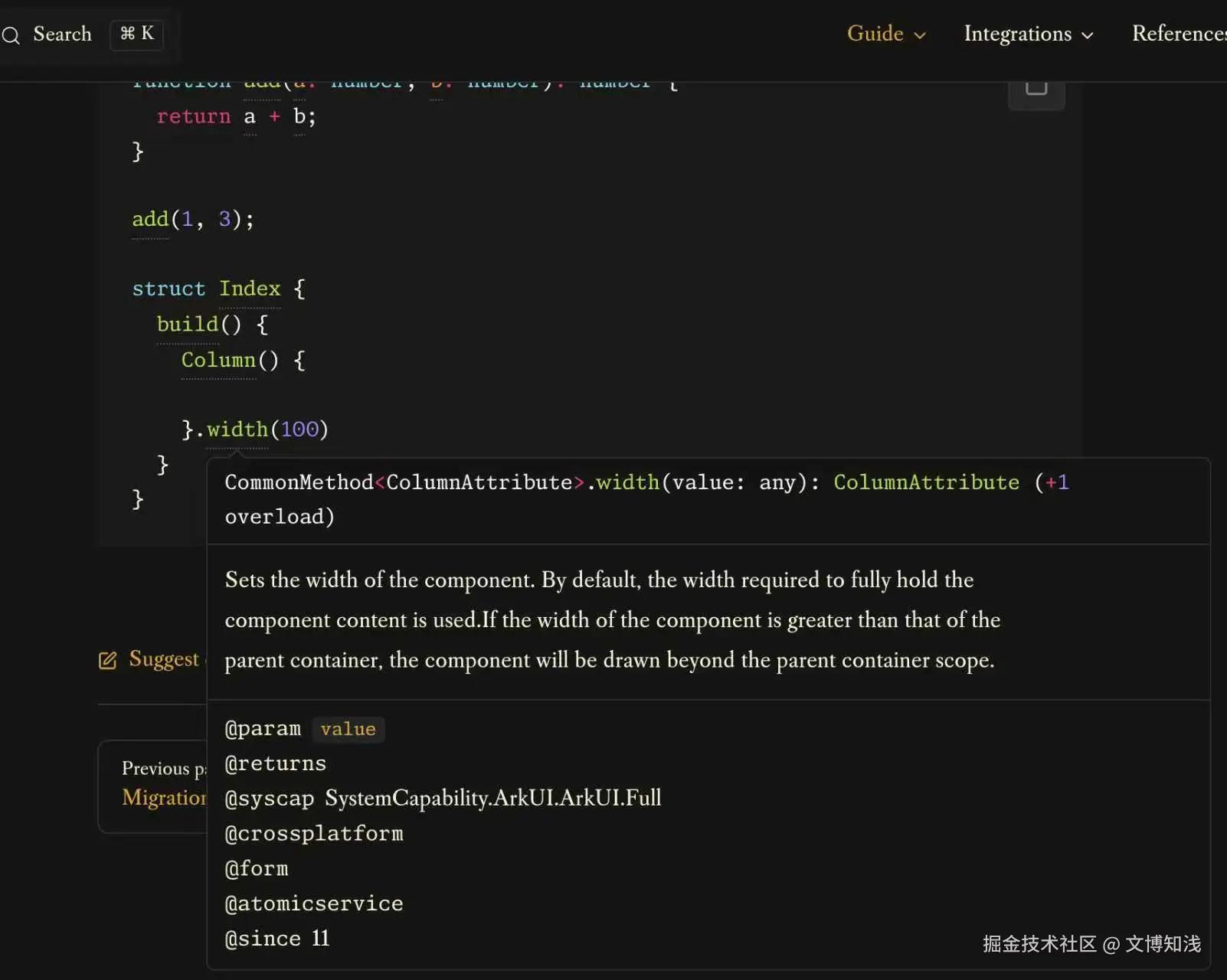Screen dimensions: 1227x980
Task: Focus the Search text field
Action: (62, 34)
